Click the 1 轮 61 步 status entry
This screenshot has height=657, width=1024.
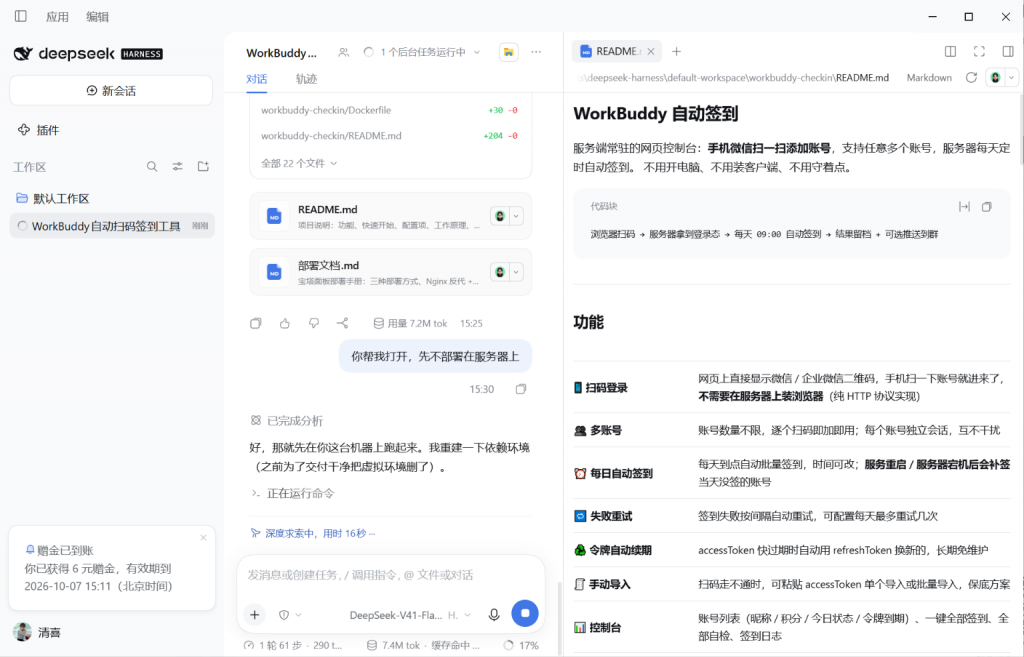coord(293,645)
